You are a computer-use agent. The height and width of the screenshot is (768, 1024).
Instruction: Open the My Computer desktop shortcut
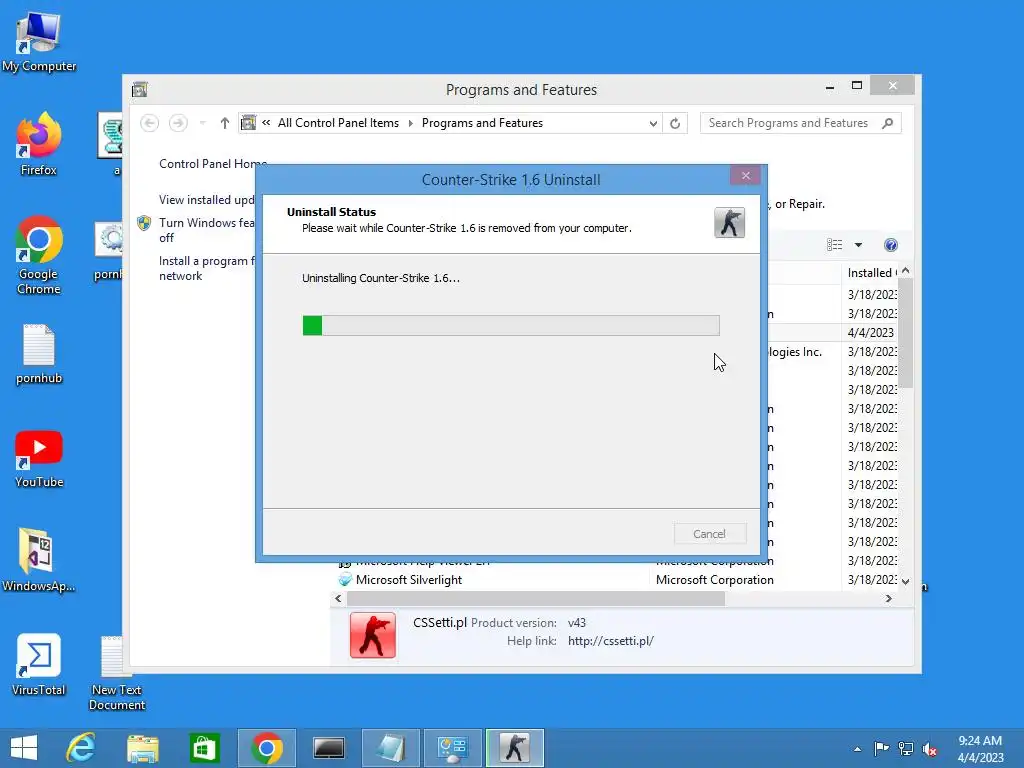[x=39, y=41]
